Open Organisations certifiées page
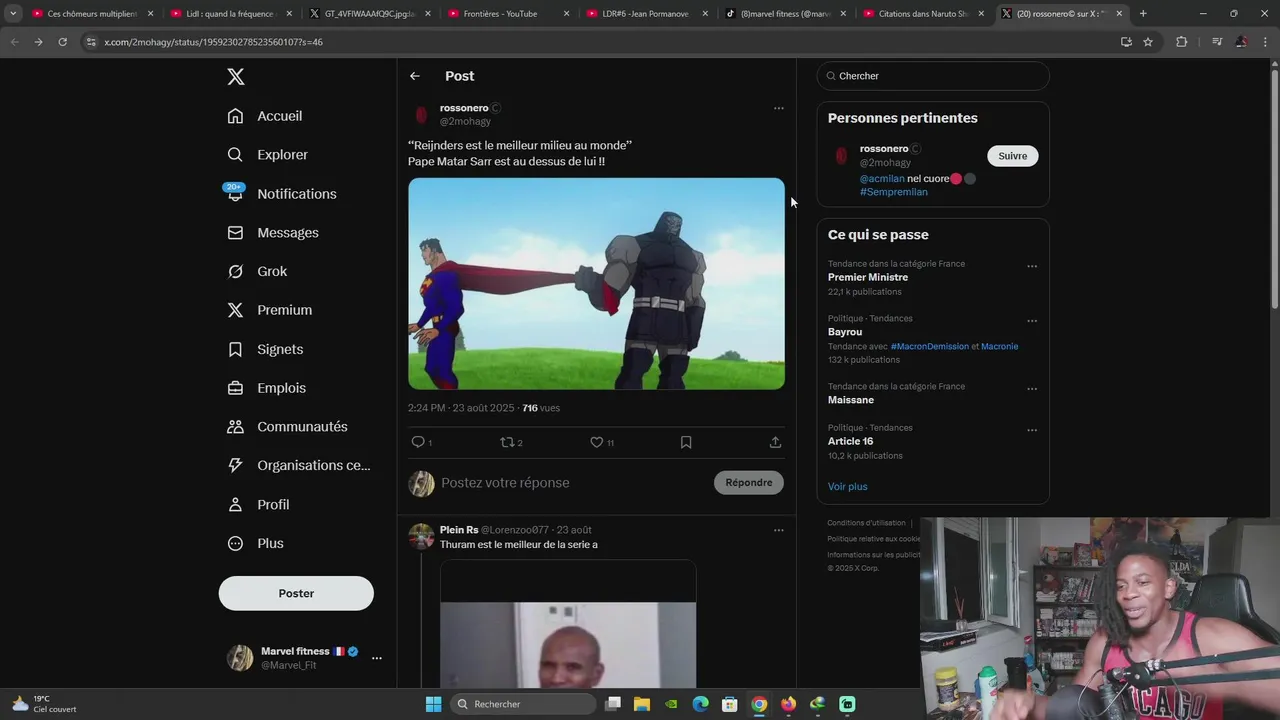 (299, 465)
